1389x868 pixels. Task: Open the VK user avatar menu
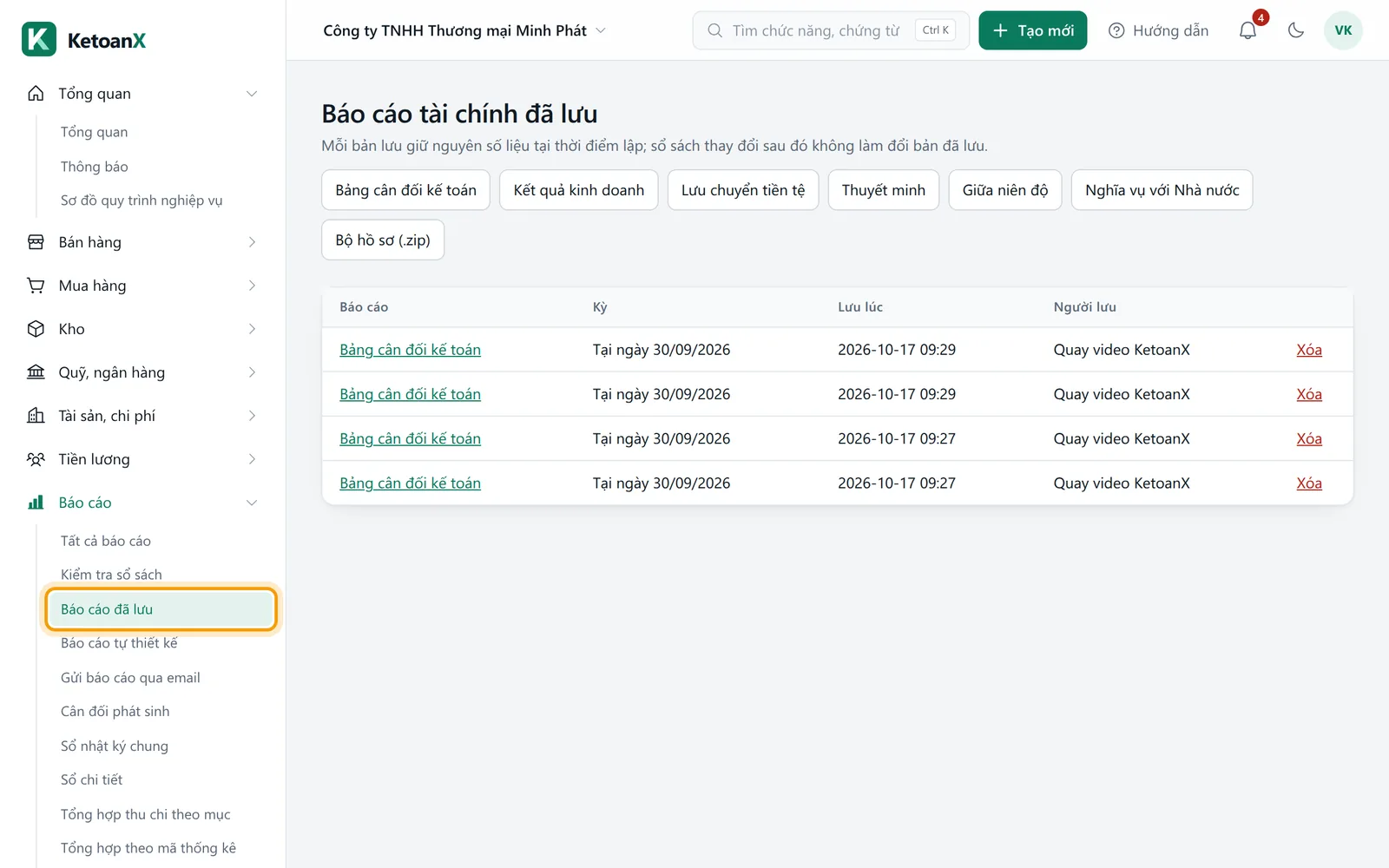(x=1343, y=30)
